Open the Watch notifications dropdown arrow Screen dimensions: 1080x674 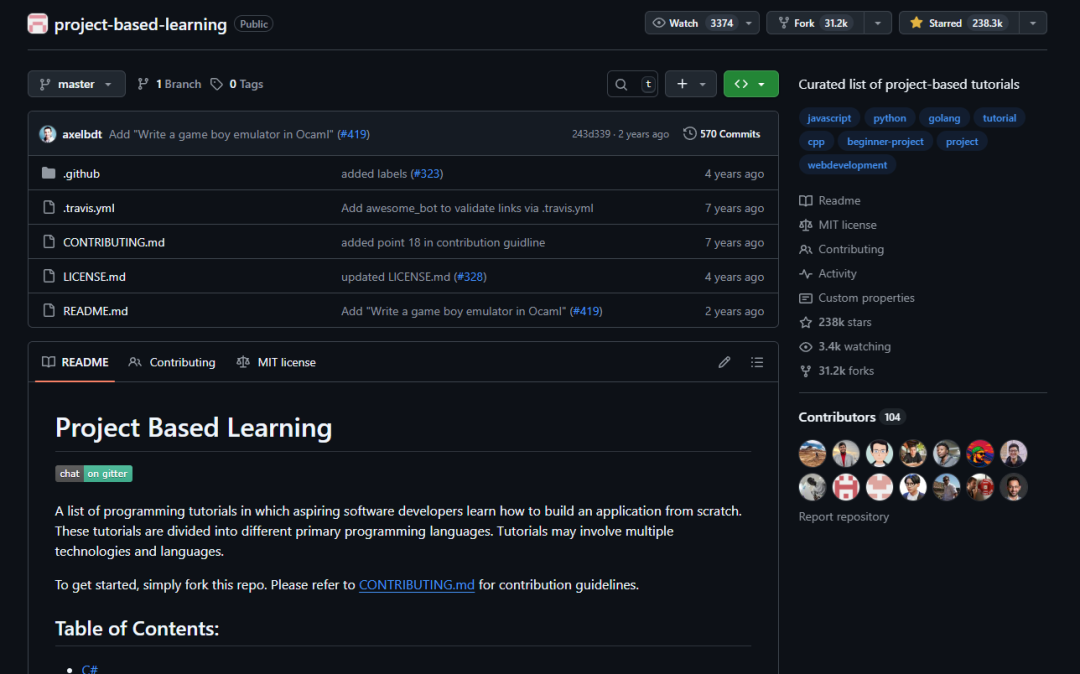click(x=749, y=23)
